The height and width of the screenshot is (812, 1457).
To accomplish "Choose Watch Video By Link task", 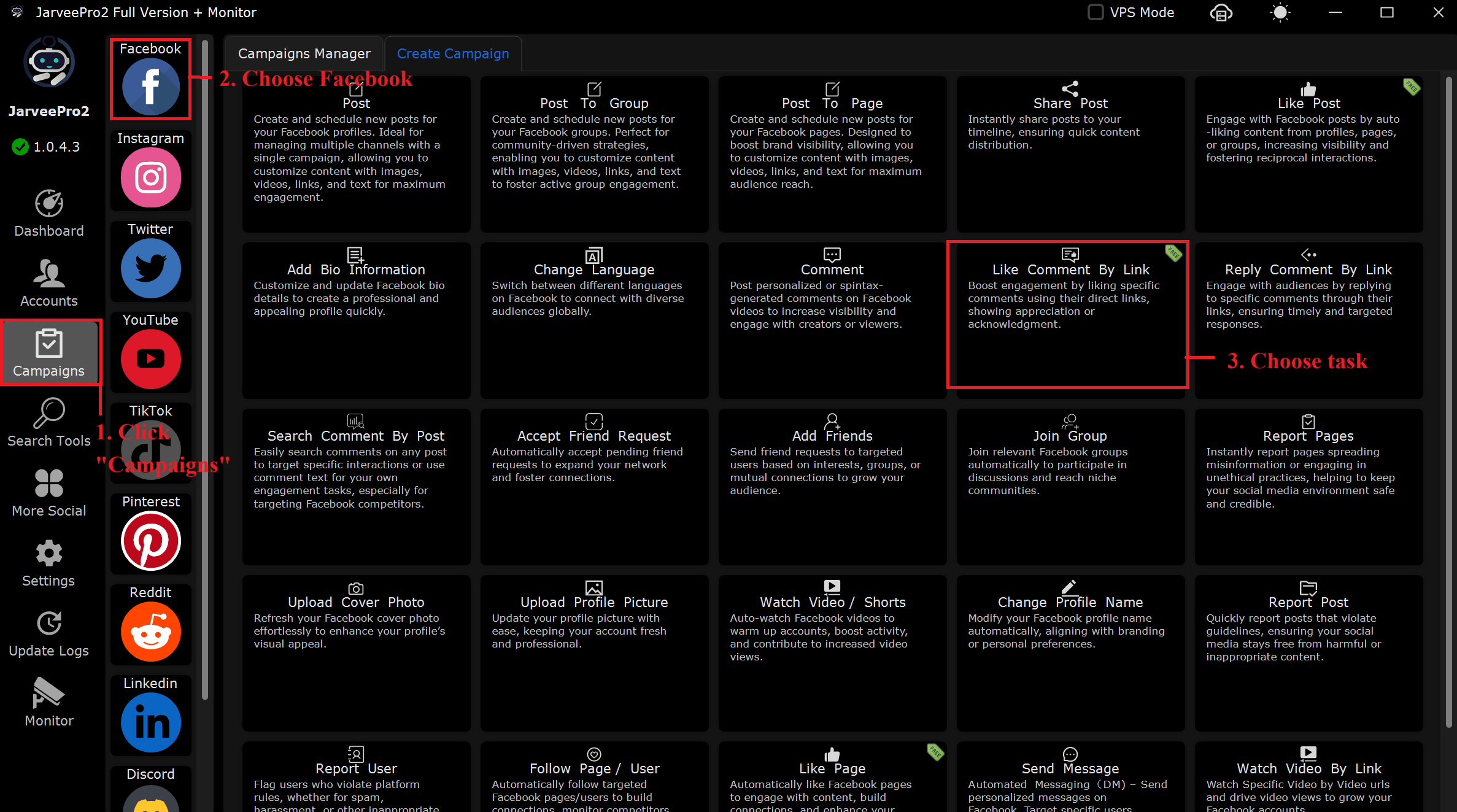I will click(x=1308, y=777).
